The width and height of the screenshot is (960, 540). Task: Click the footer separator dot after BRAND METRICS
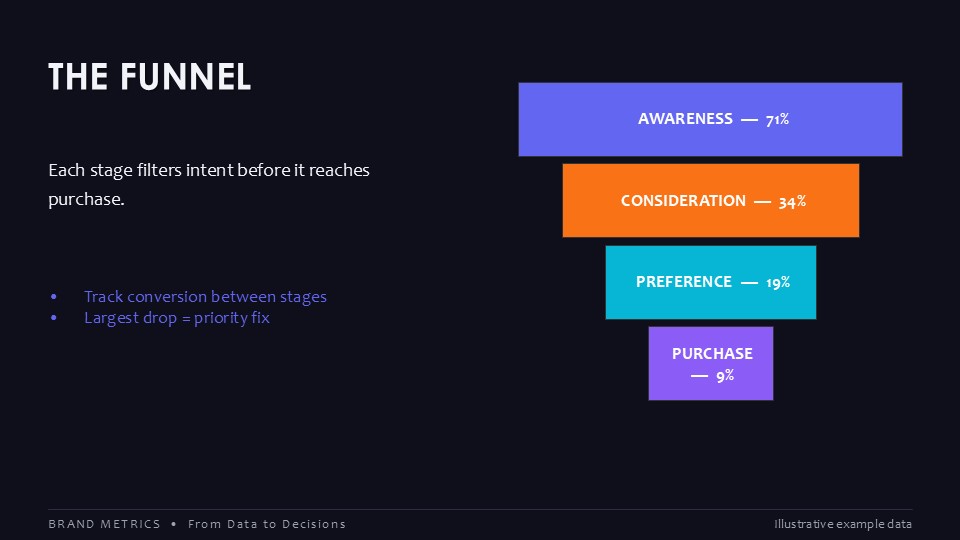[174, 524]
